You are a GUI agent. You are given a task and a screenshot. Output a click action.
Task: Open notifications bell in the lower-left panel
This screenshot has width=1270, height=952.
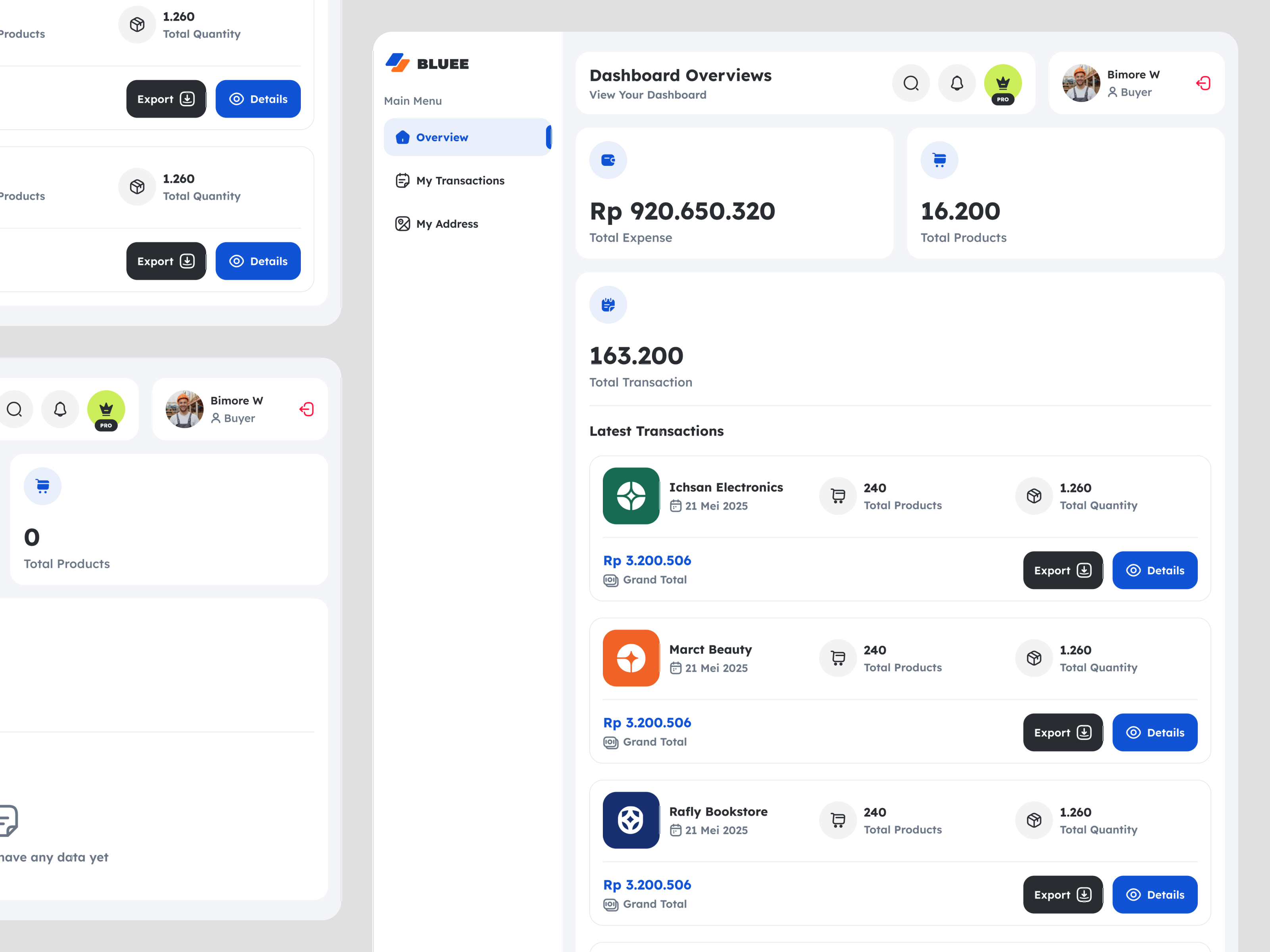[x=60, y=409]
